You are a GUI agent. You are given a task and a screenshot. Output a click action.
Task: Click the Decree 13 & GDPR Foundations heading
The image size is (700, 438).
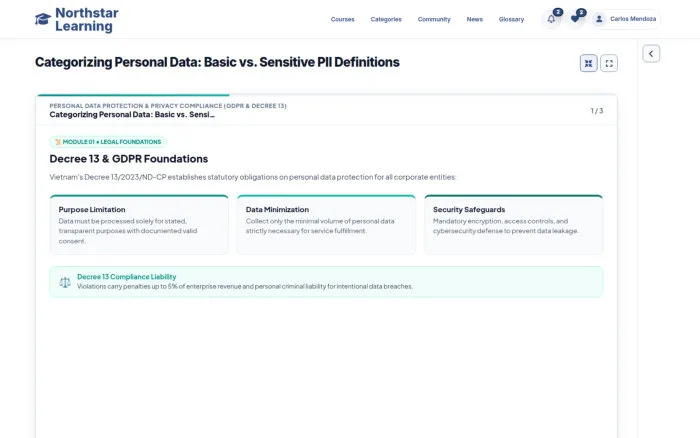point(129,159)
